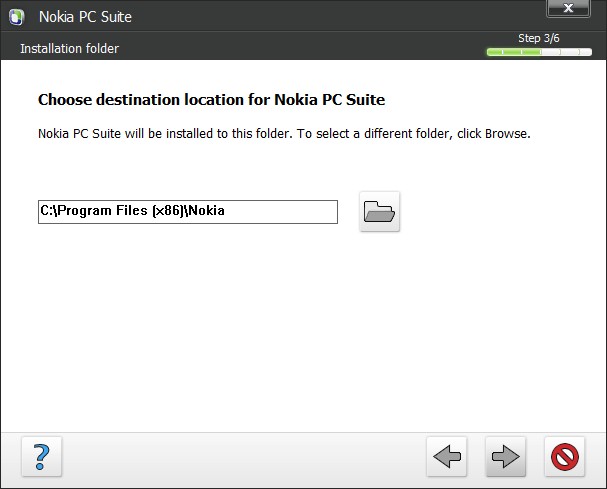The image size is (607, 489).
Task: Click the 'Step 3/6' label
Action: point(538,38)
